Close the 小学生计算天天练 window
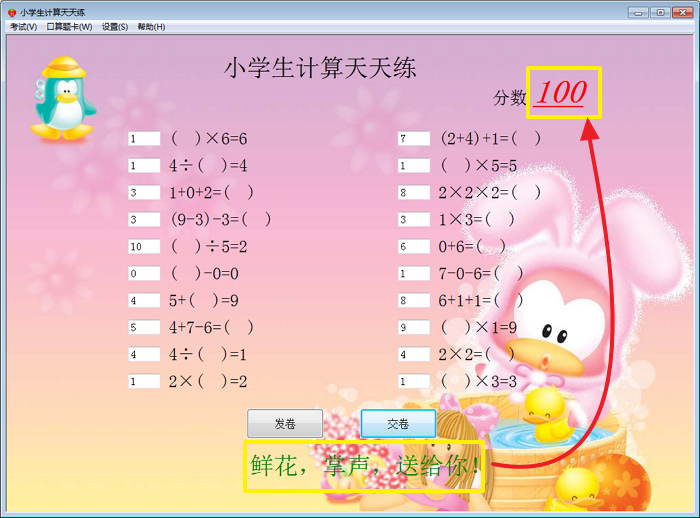The width and height of the screenshot is (700, 518). click(x=682, y=13)
